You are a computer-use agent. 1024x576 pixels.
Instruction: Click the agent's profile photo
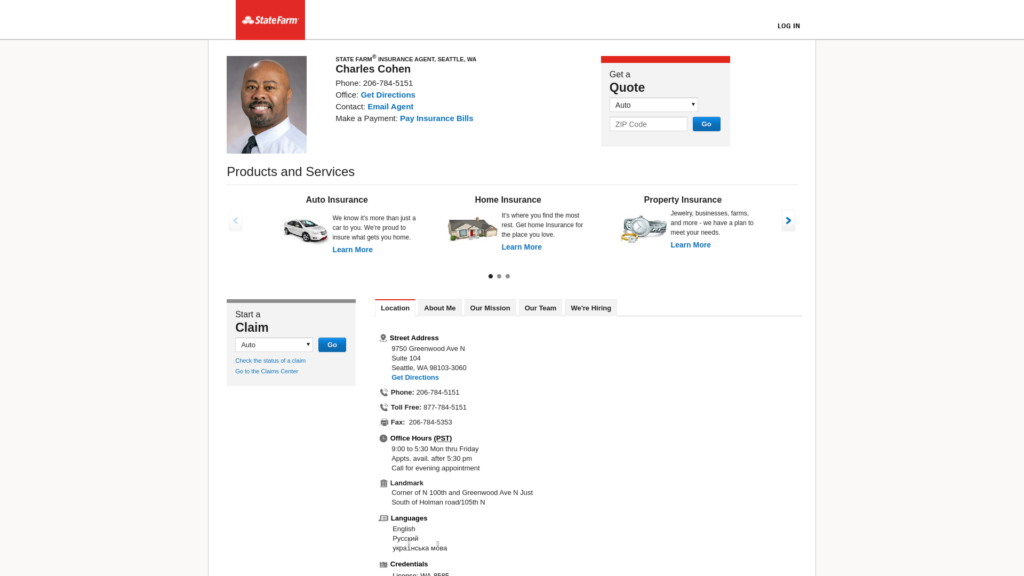point(266,105)
